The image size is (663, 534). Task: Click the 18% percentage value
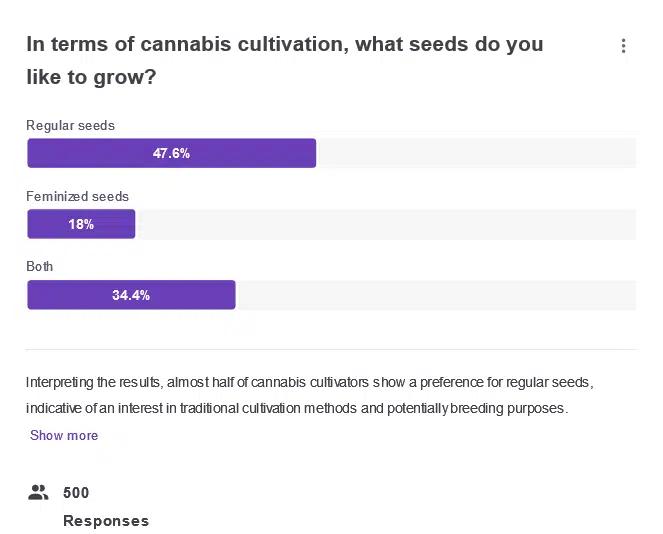(81, 224)
